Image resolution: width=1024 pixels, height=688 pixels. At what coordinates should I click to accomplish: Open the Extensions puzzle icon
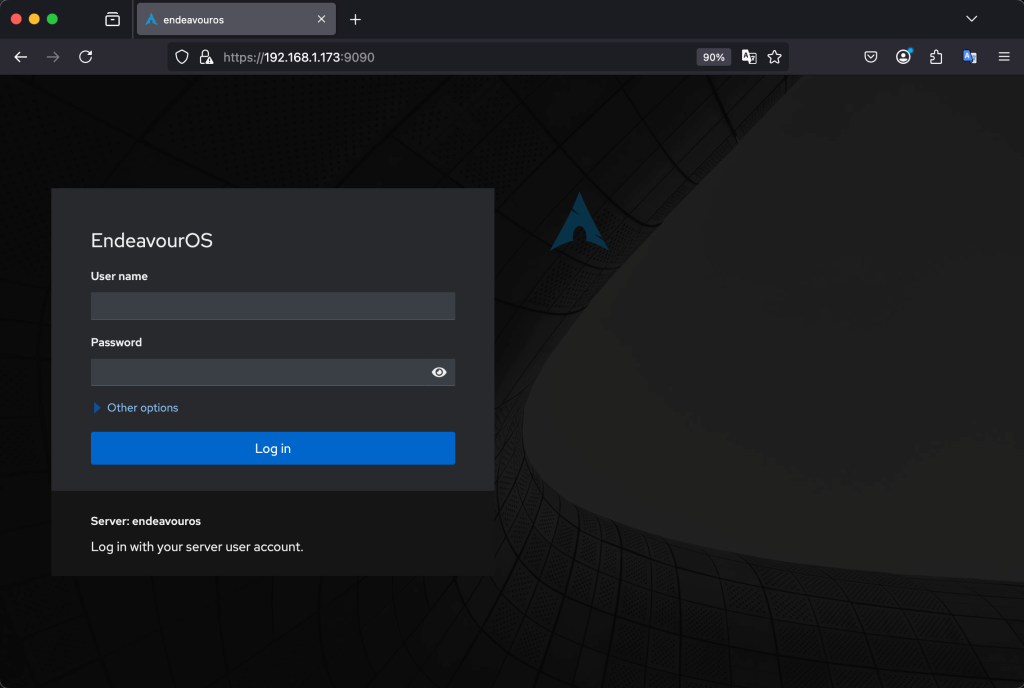(936, 57)
